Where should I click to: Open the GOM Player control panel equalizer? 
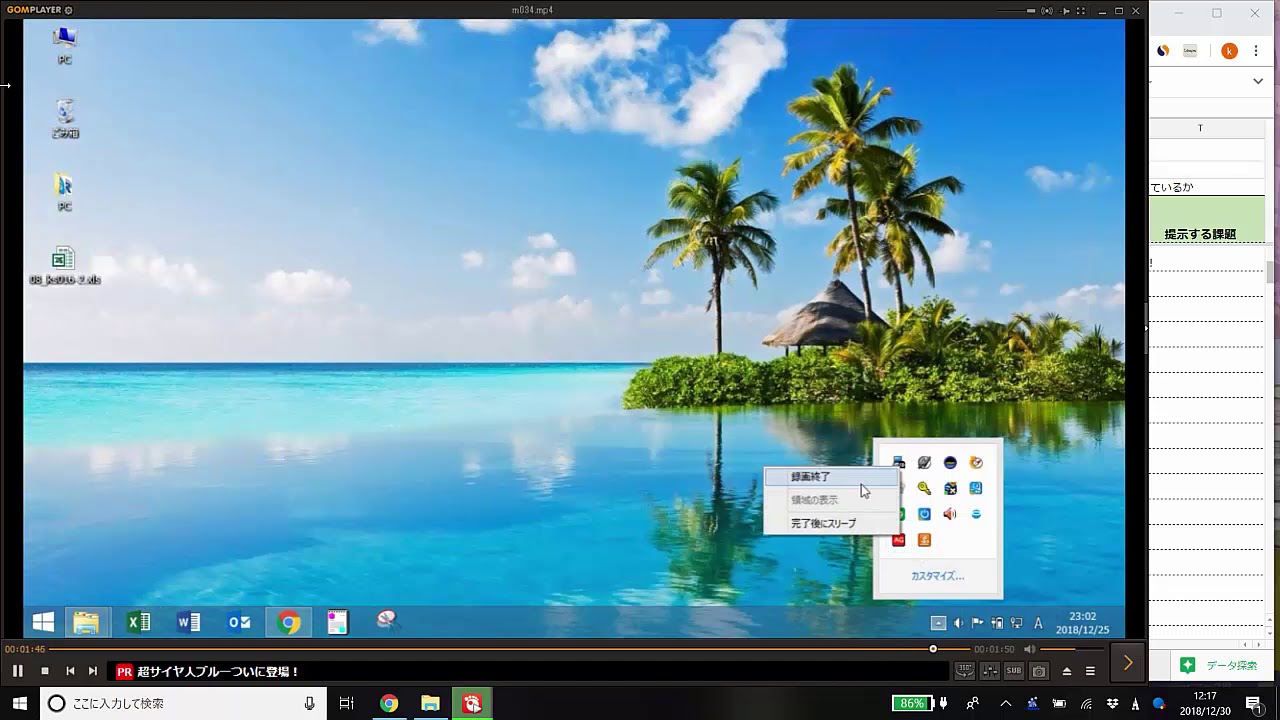pos(989,671)
